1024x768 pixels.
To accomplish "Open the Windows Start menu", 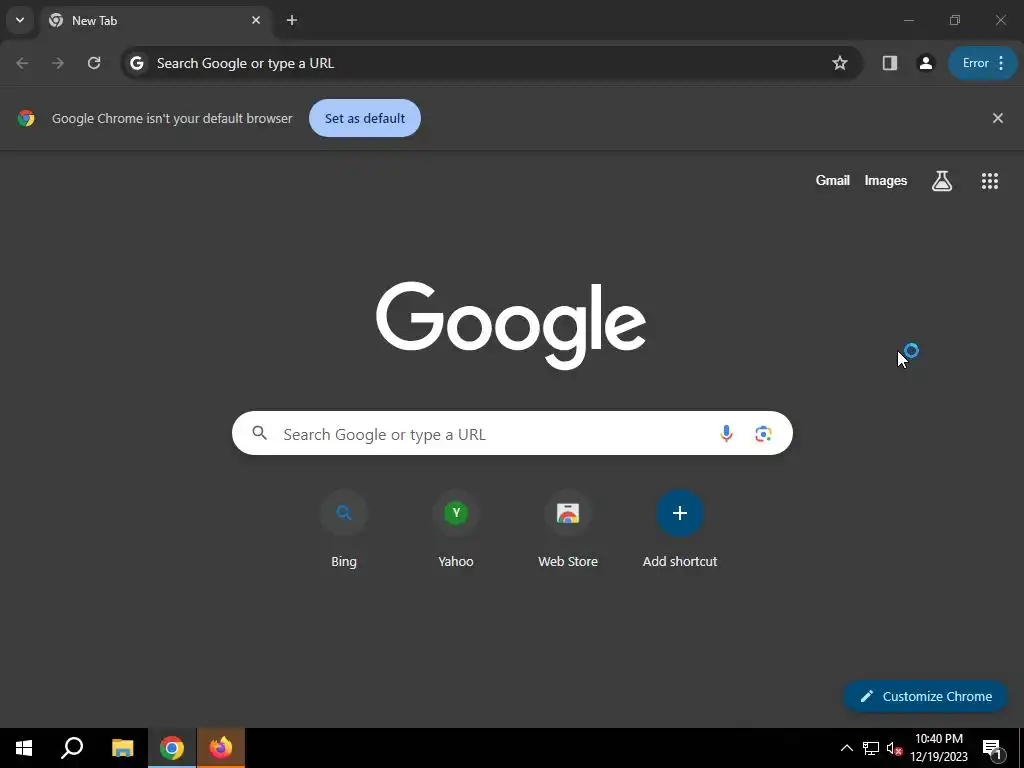I will 24,748.
